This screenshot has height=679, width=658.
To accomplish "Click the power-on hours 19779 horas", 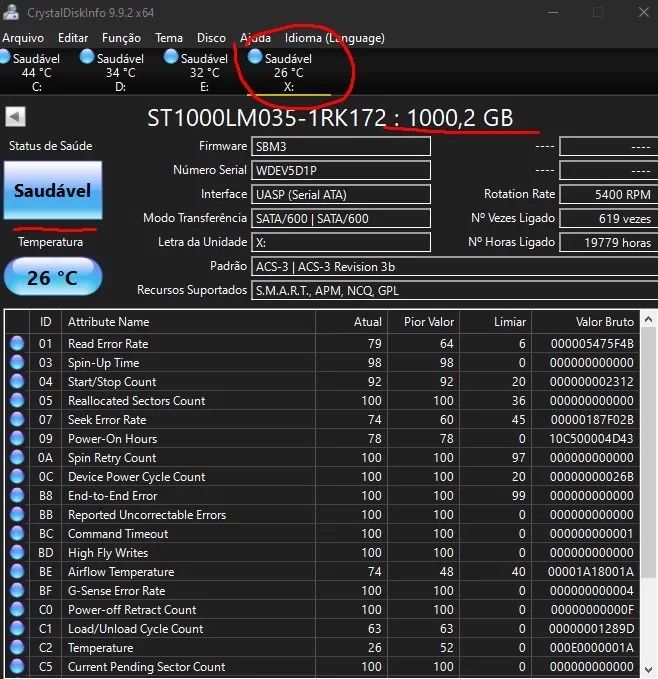I will click(x=609, y=242).
